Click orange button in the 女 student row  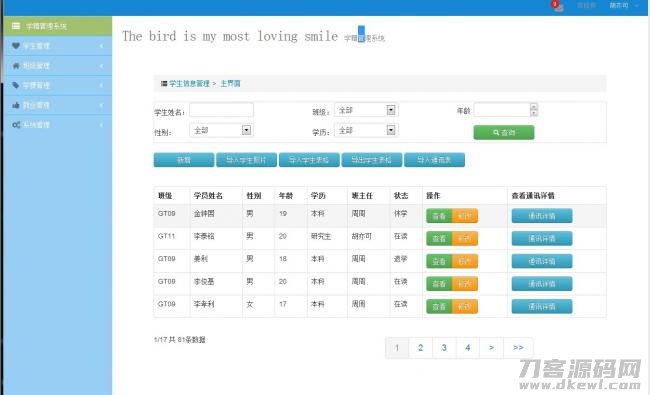[465, 307]
